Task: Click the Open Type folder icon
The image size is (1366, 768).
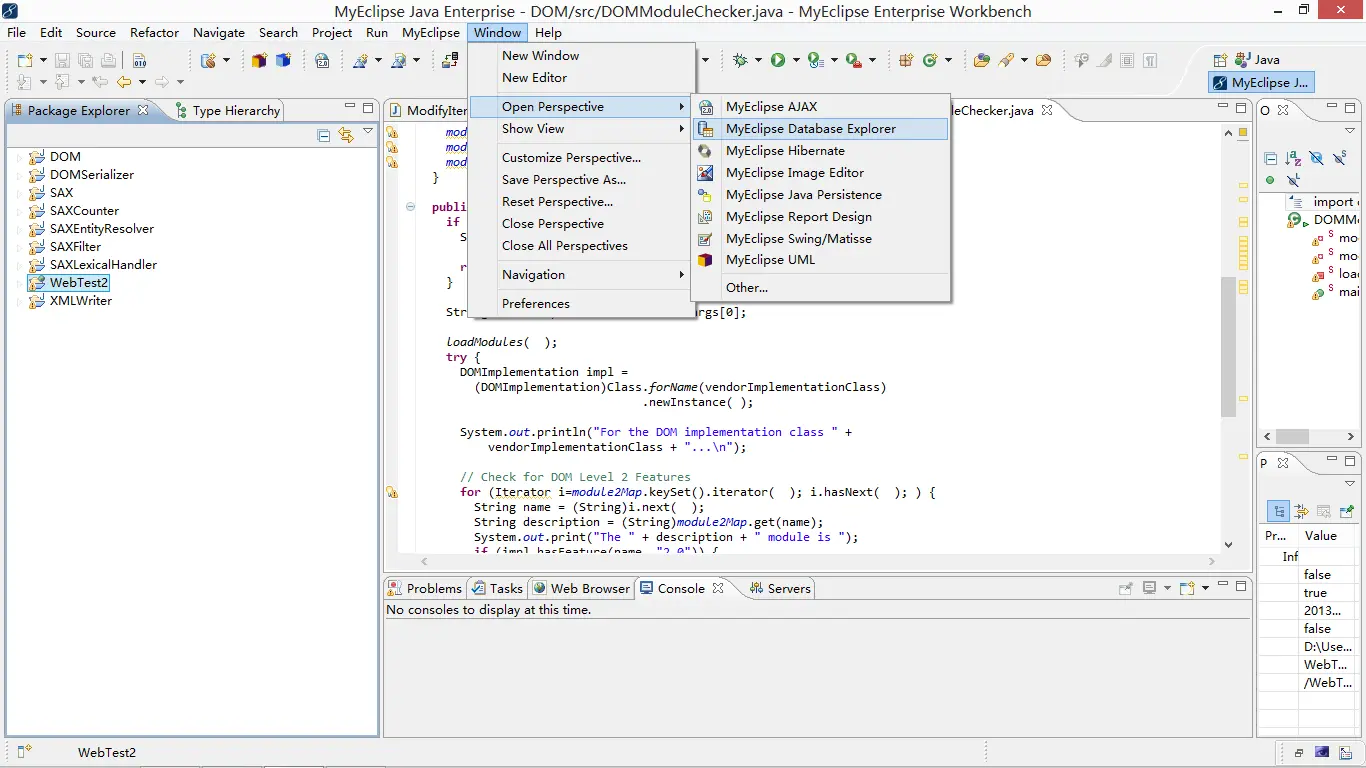Action: click(x=981, y=60)
